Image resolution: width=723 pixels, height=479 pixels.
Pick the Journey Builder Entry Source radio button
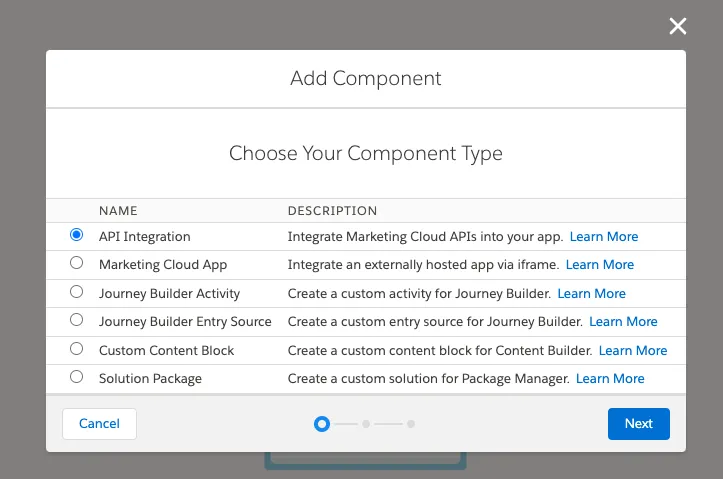point(77,320)
